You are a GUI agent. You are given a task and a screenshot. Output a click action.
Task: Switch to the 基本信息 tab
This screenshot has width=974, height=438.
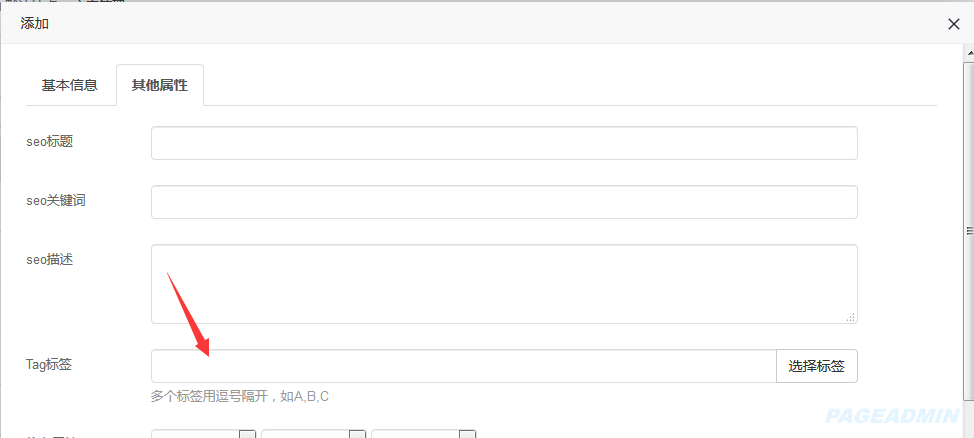69,85
